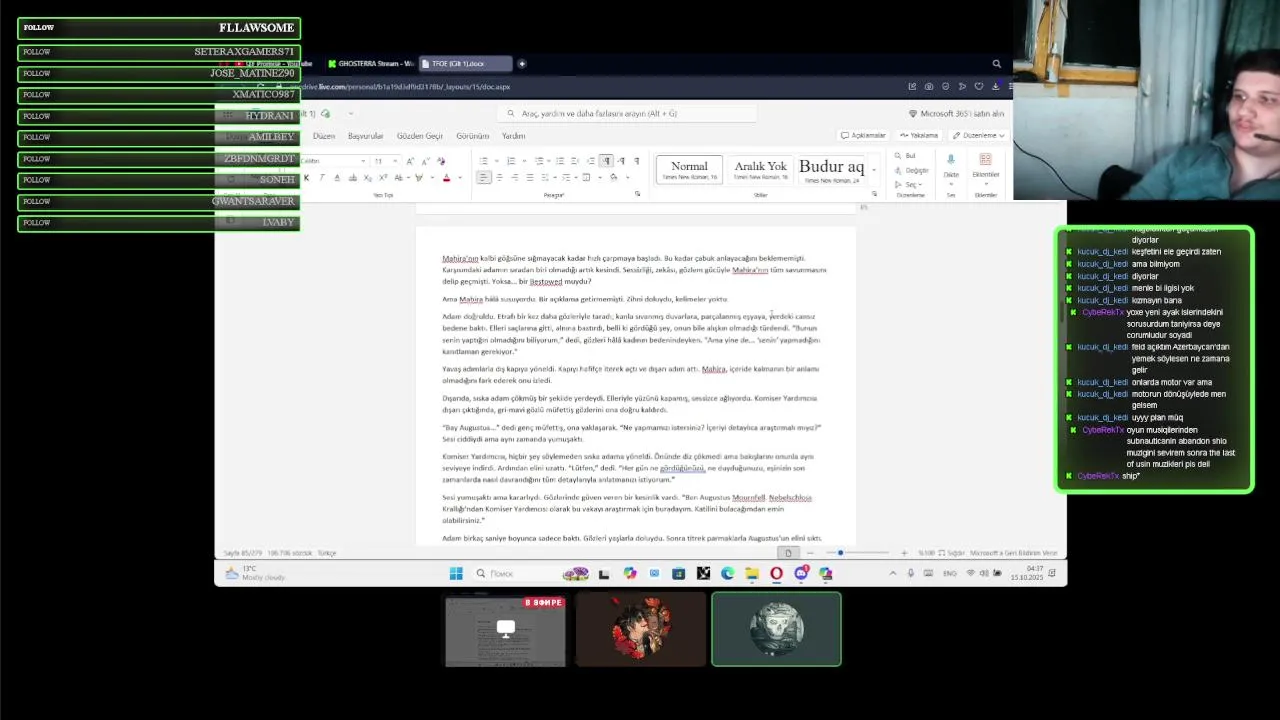Open File Explorer from taskbar
The image size is (1280, 720).
[x=751, y=573]
